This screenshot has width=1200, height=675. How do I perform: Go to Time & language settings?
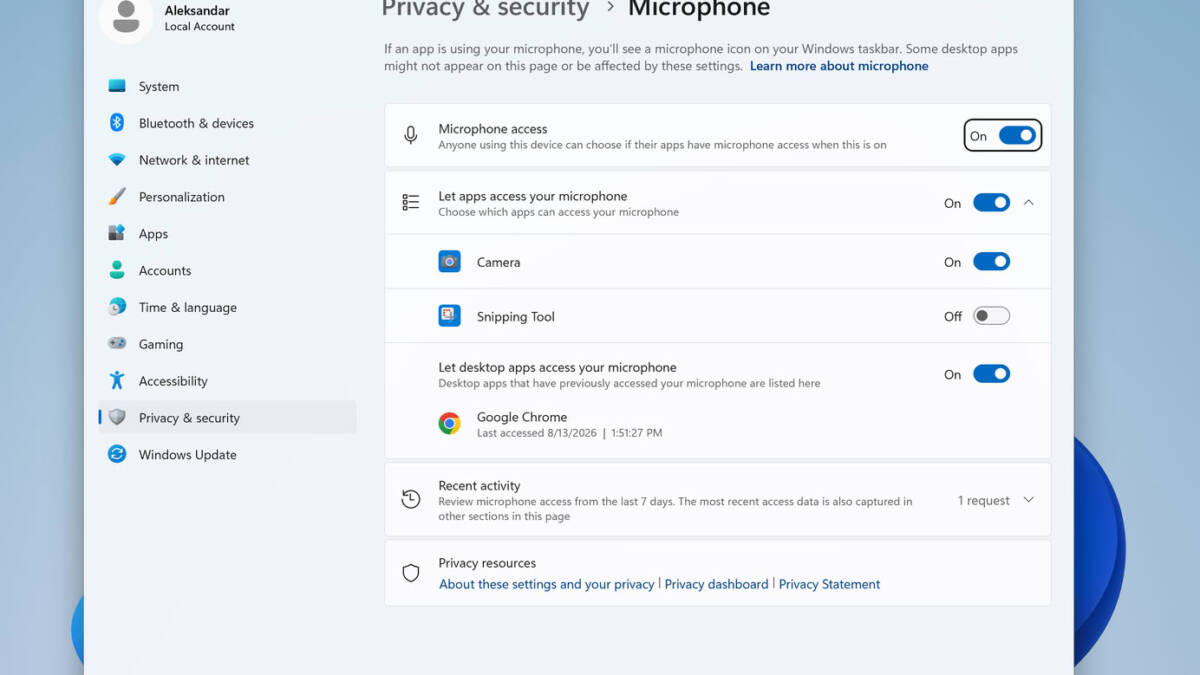[228, 307]
